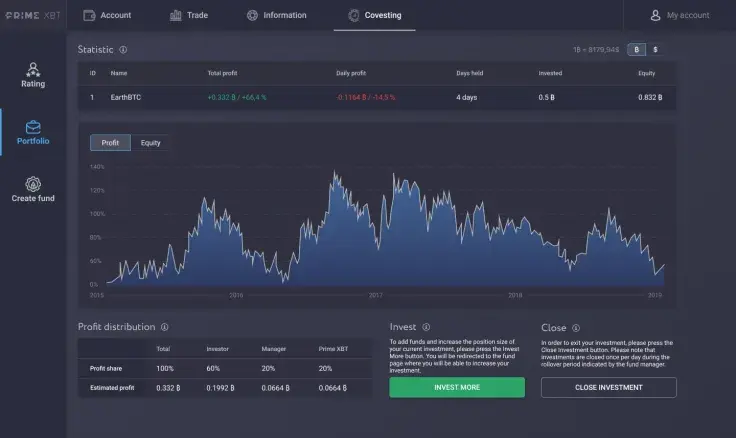
Task: Switch currency display to Bitcoin
Action: [636, 49]
